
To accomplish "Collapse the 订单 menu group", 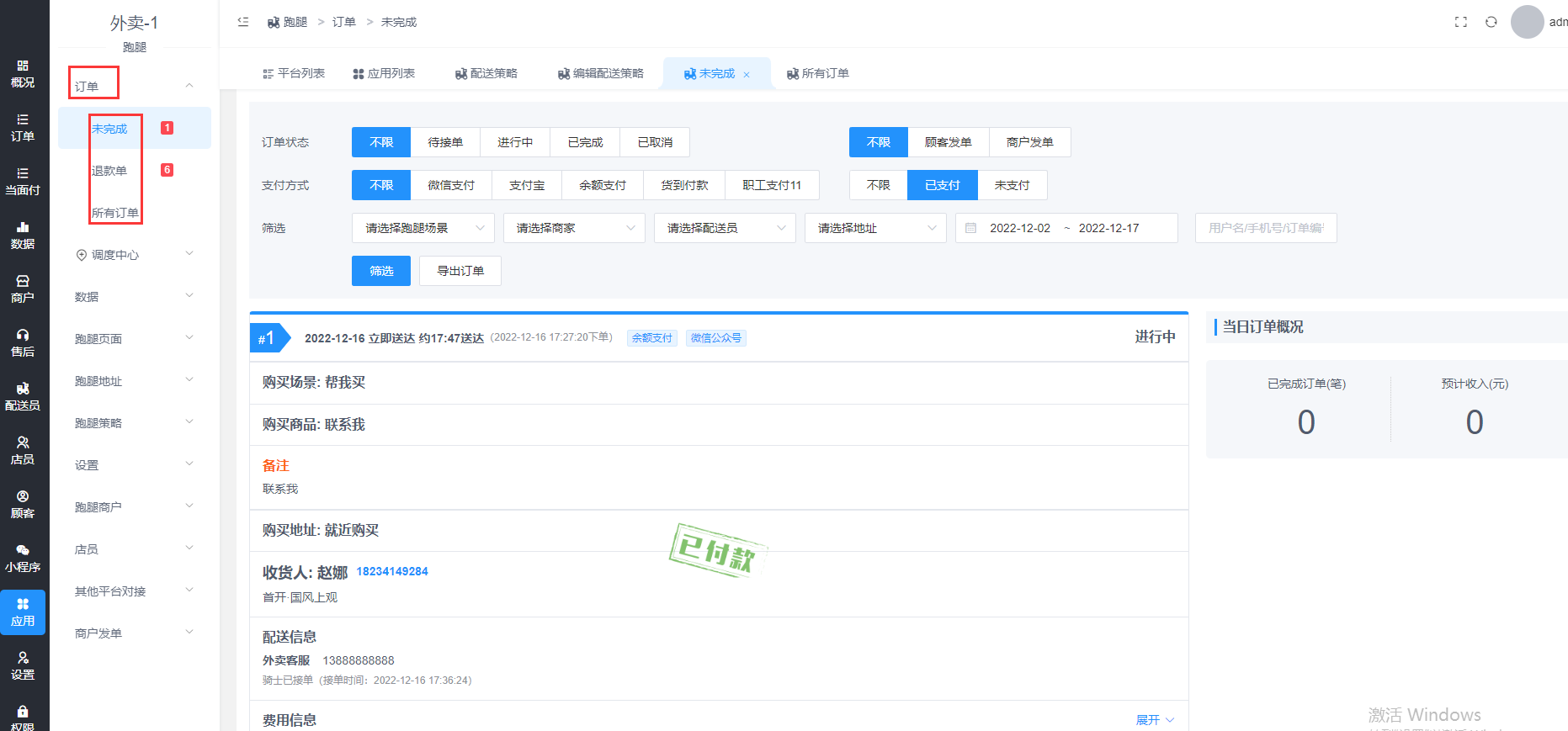I will tap(135, 86).
